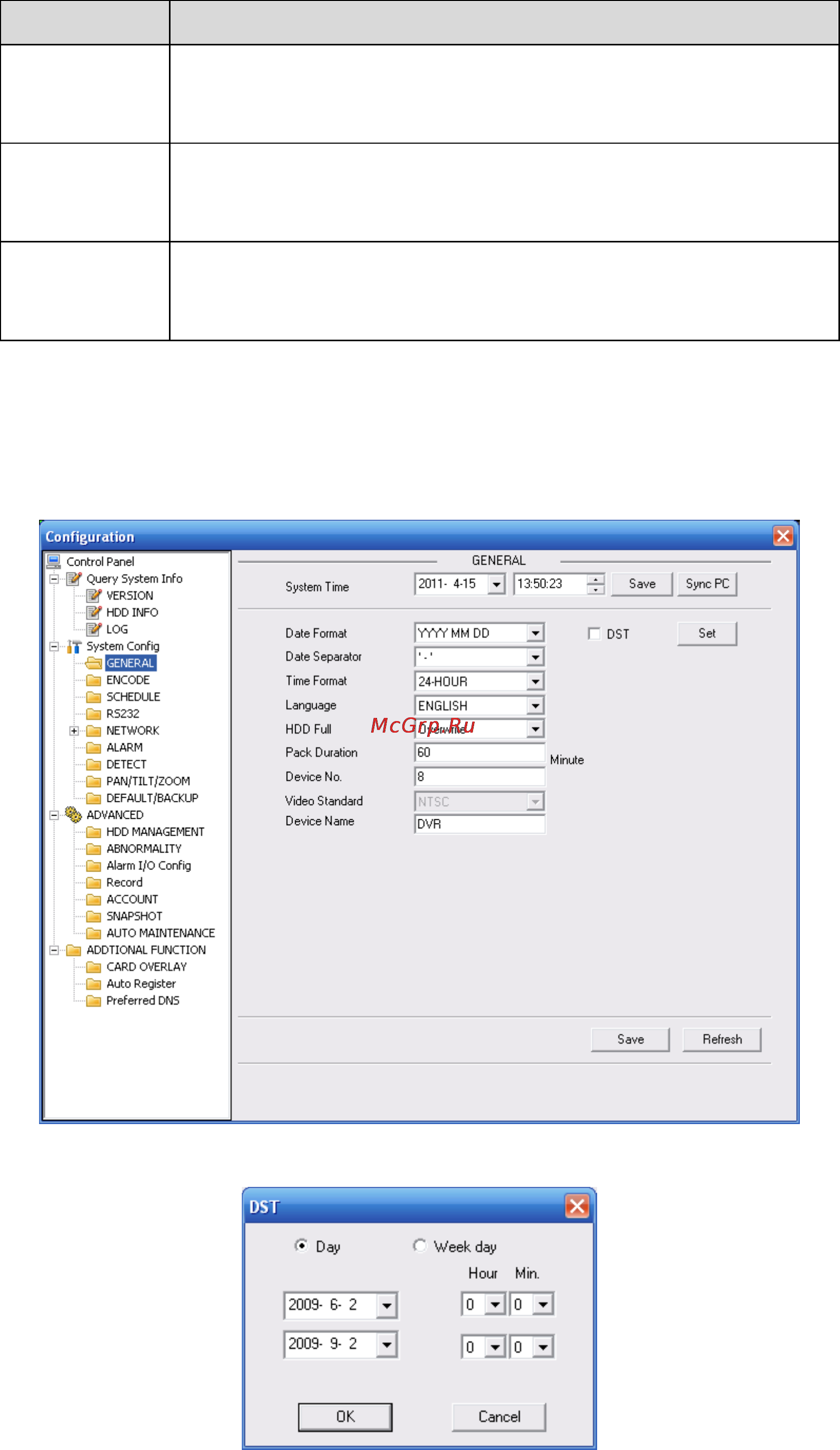This screenshot has width=840, height=1450.
Task: Increase the system time with the spinner up arrow
Action: tap(596, 579)
